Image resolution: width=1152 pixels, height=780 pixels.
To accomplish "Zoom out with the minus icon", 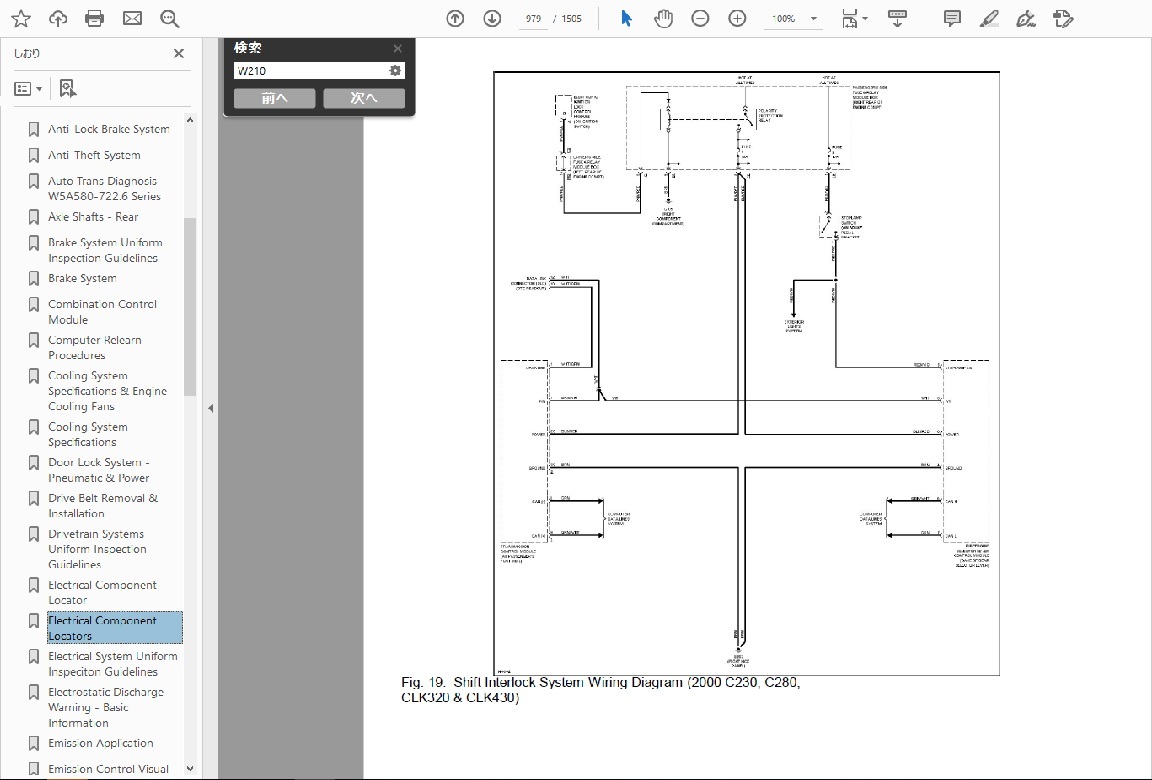I will (700, 18).
